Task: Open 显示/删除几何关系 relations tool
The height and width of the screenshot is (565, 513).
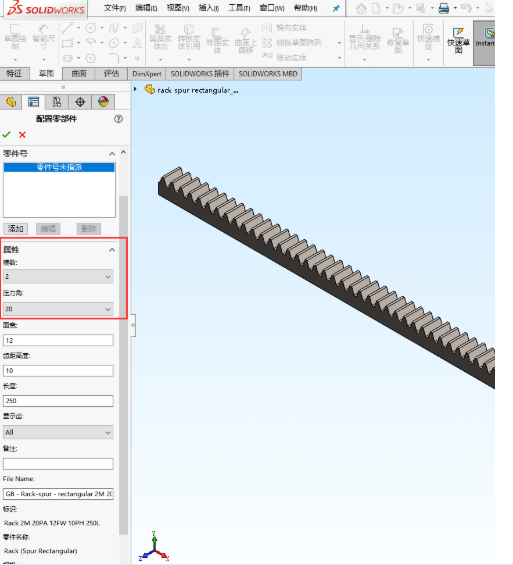Action: tap(365, 37)
